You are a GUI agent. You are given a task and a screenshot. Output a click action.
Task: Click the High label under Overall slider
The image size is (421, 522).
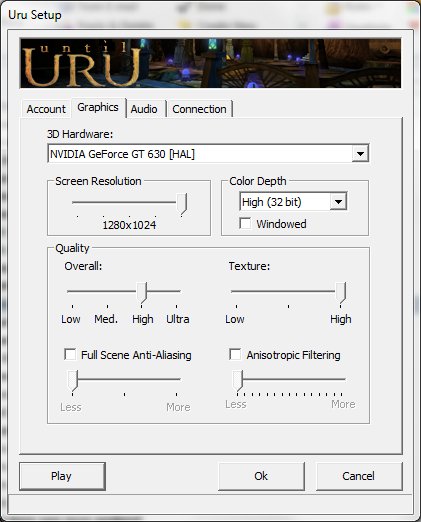point(143,319)
